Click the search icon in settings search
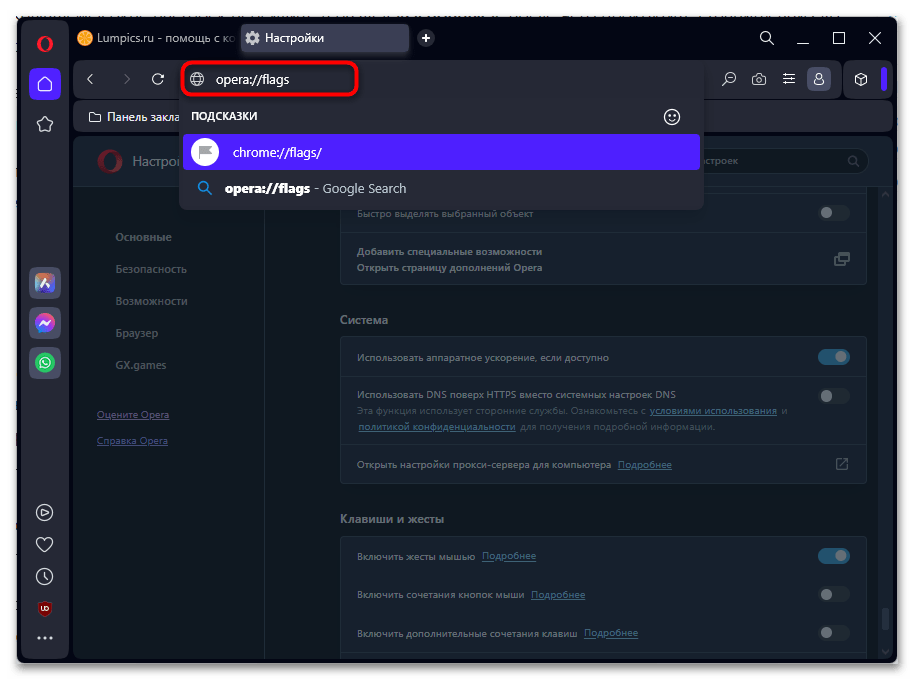 pos(853,161)
